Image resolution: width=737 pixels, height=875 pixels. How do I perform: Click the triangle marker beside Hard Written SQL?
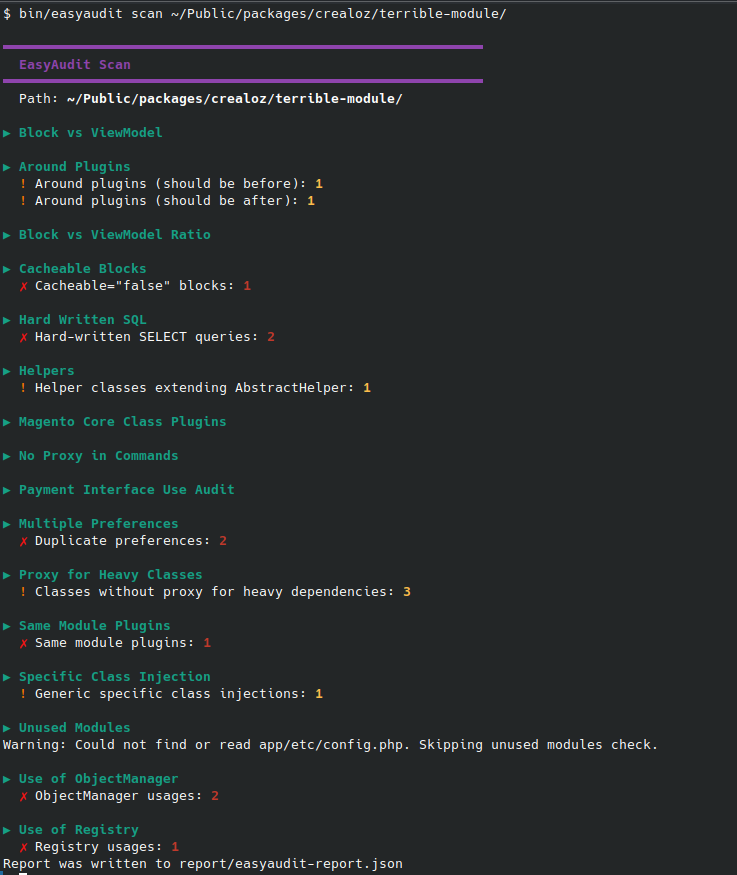point(7,320)
